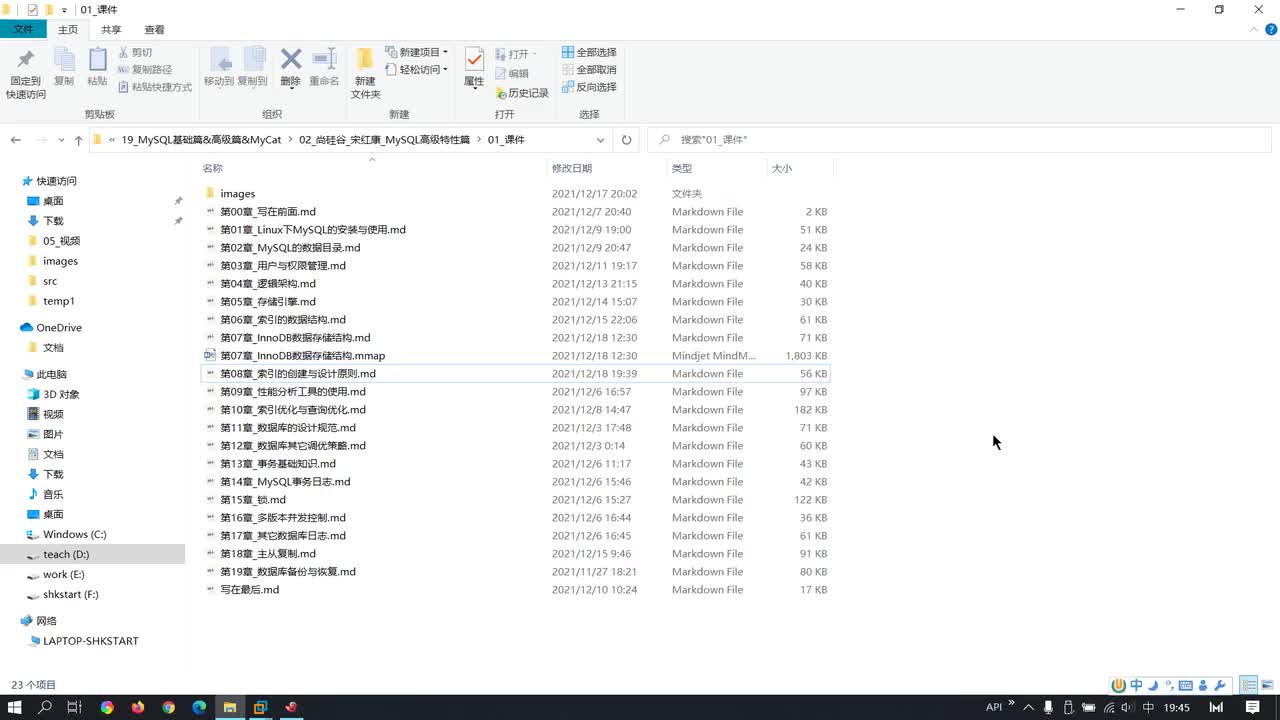The width and height of the screenshot is (1280, 720).
Task: Open the New item (新建项目) dropdown
Action: (416, 52)
